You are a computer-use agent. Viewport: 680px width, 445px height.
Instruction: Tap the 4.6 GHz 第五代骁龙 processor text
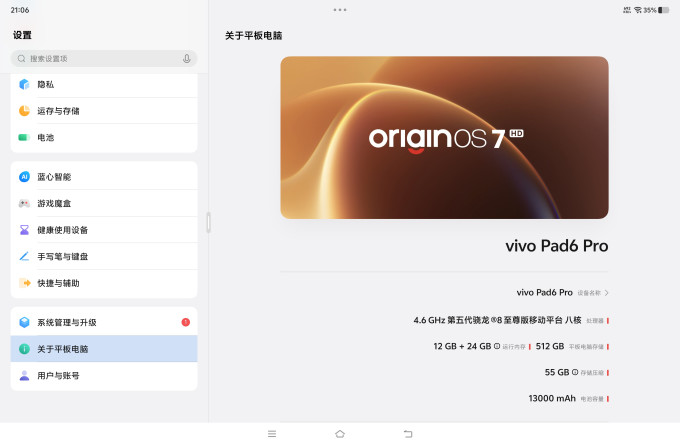pos(497,320)
